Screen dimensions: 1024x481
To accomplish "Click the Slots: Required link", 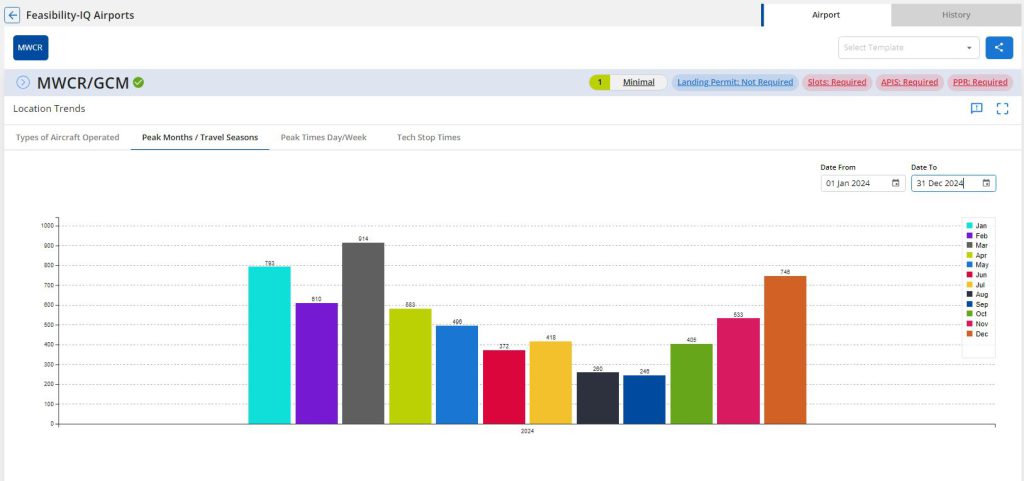I will click(835, 82).
